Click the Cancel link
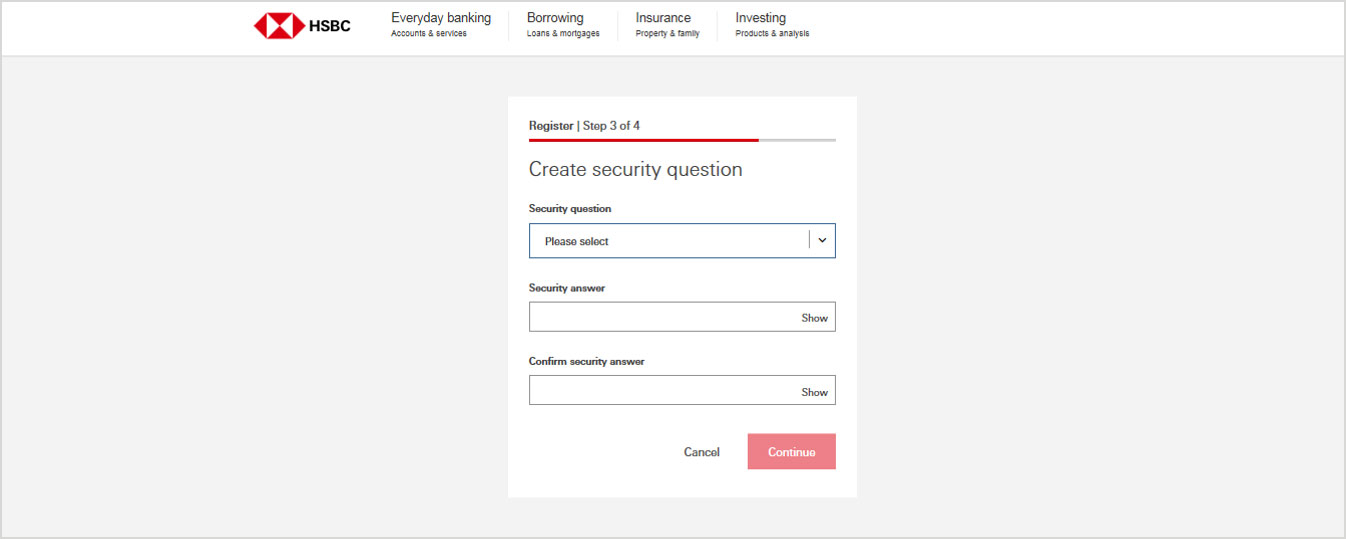The height and width of the screenshot is (539, 1346). pyautogui.click(x=702, y=452)
